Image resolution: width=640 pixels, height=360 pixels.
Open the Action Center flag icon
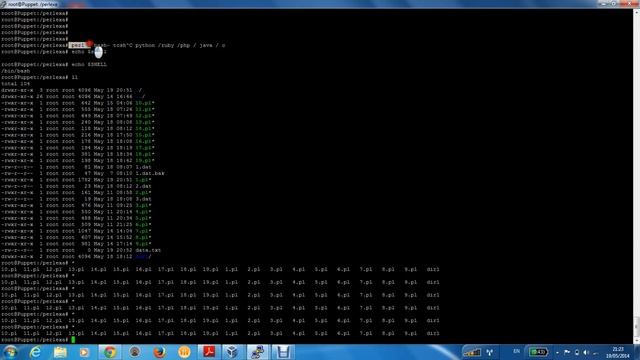click(x=567, y=352)
